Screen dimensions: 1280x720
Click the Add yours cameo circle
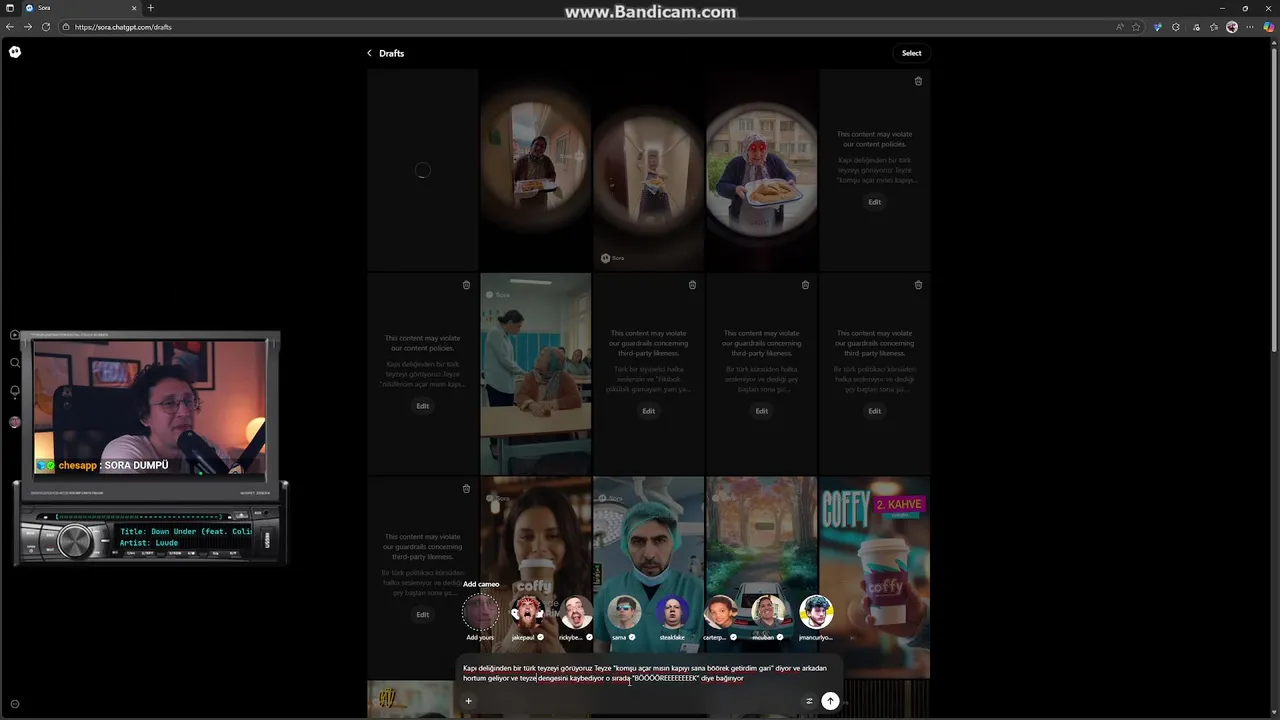[x=480, y=612]
